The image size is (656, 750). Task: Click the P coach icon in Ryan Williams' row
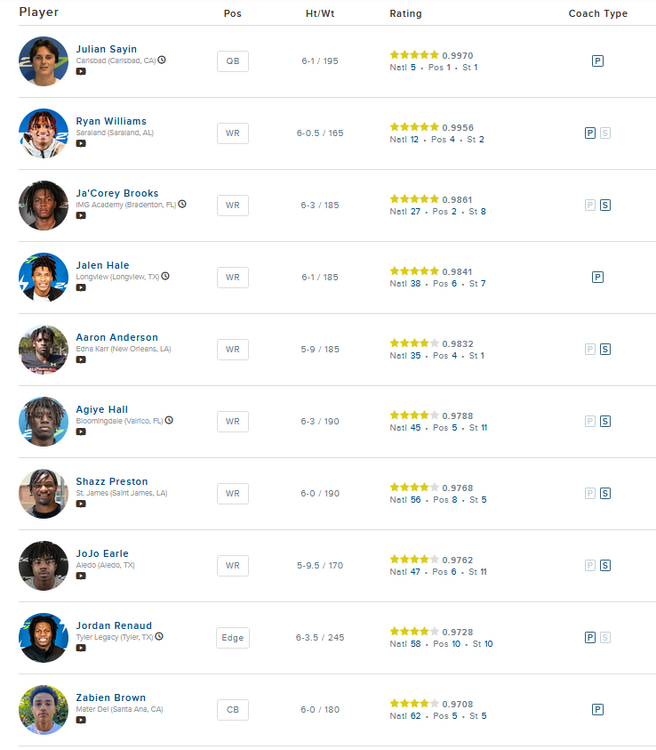(x=590, y=133)
